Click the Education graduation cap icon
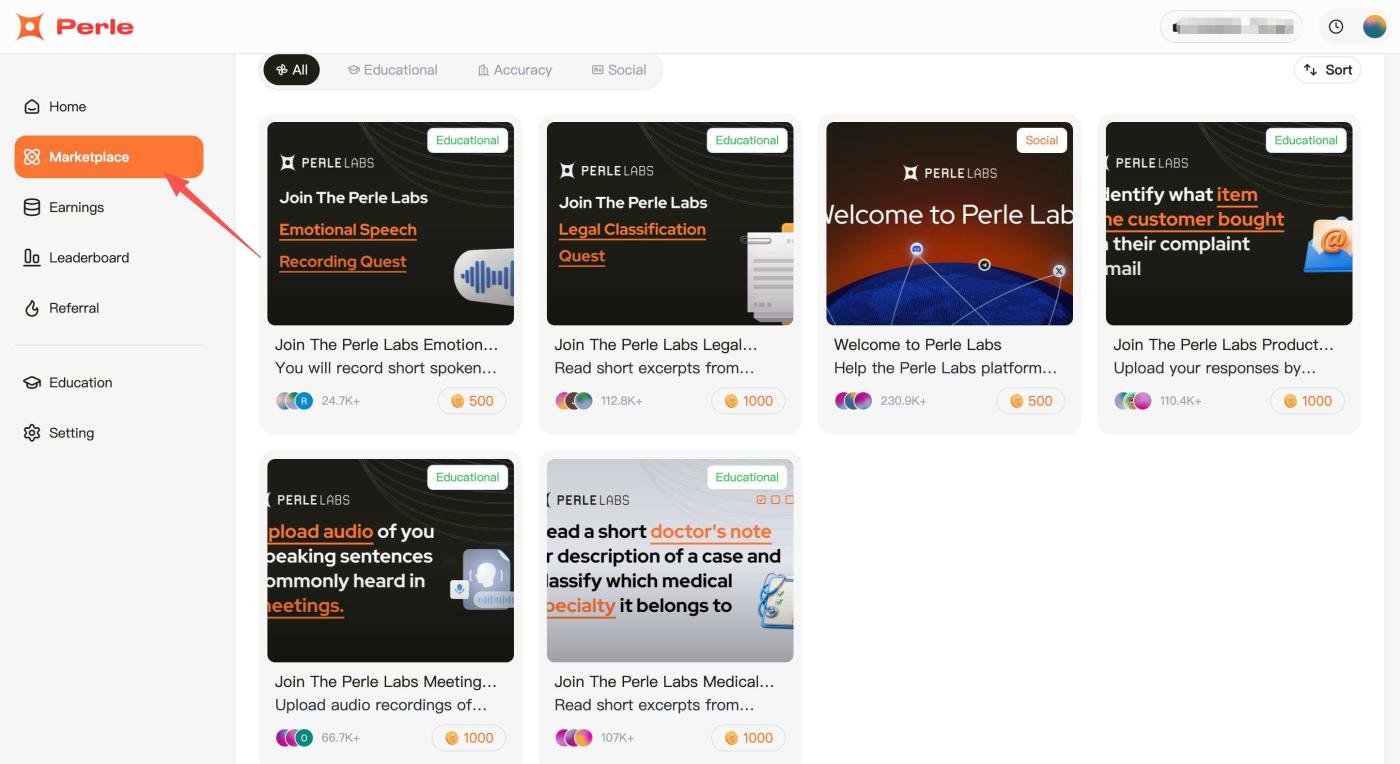The image size is (1400, 764). pyautogui.click(x=32, y=383)
